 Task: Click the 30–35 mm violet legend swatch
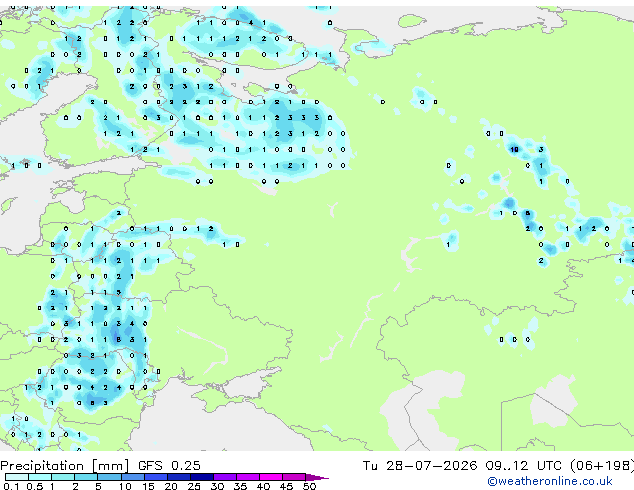pyautogui.click(x=225, y=477)
